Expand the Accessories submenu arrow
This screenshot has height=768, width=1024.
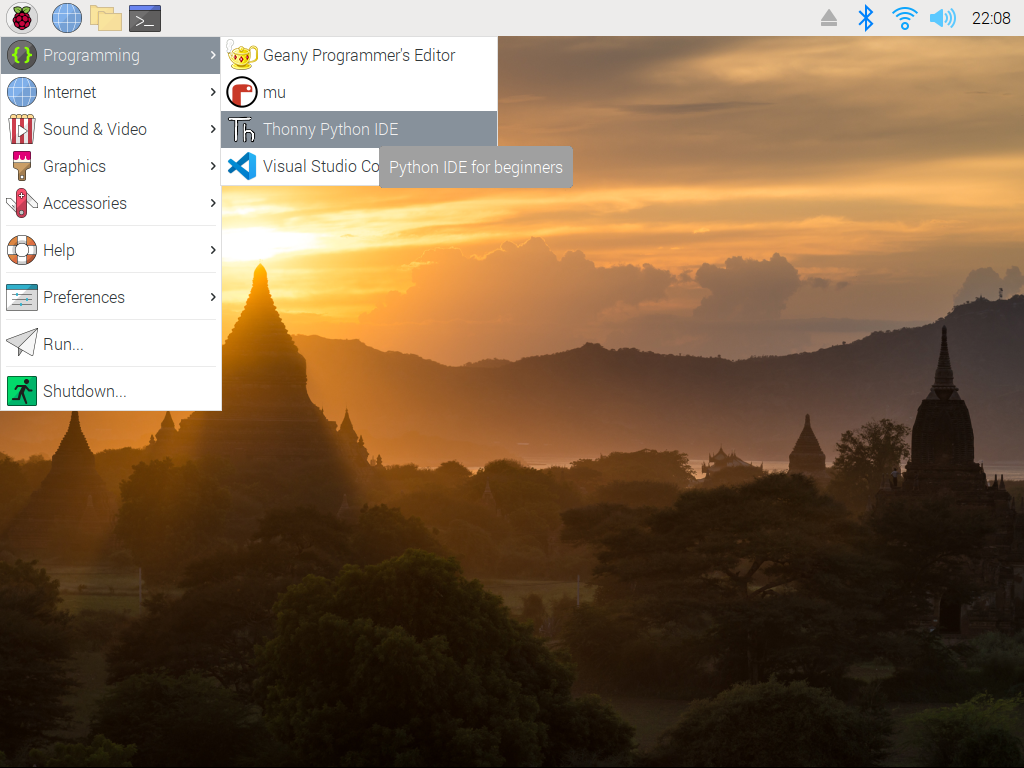tap(213, 203)
